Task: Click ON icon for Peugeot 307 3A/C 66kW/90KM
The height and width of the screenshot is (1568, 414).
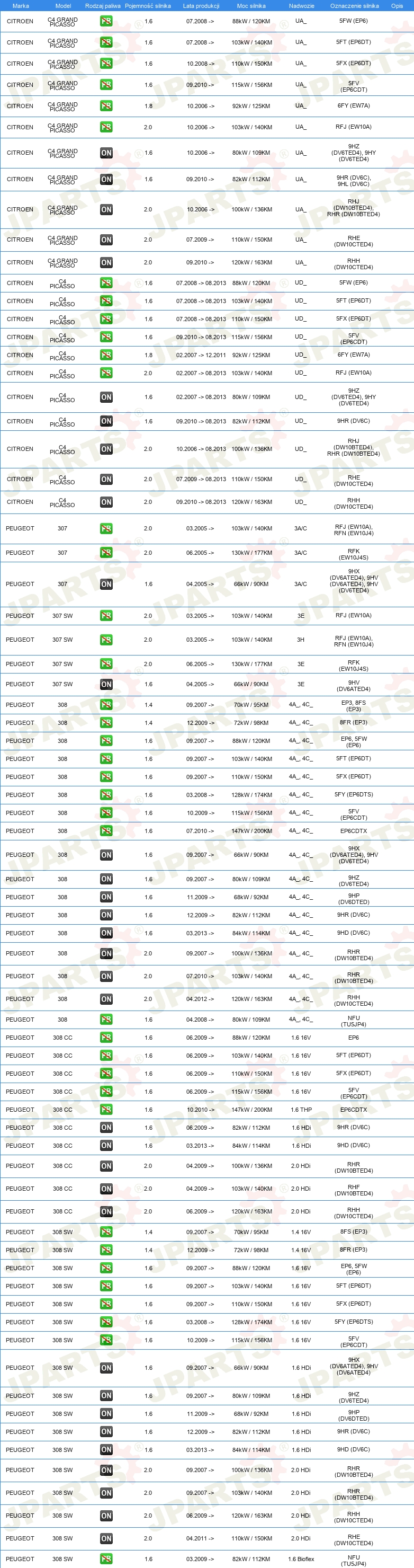Action: [x=106, y=584]
